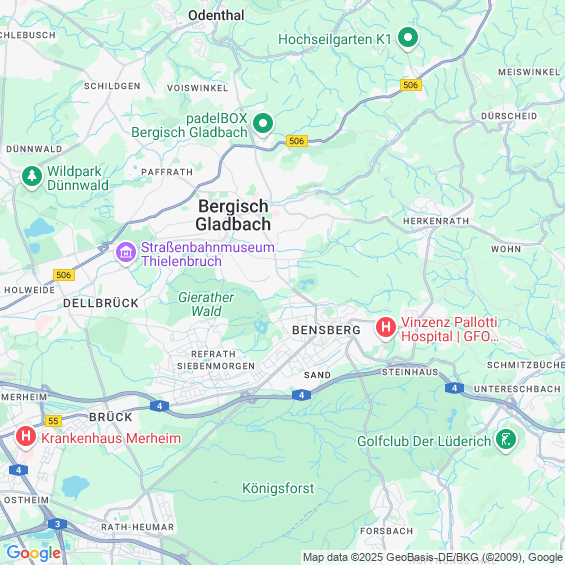The width and height of the screenshot is (565, 565).
Task: Select the Herkenrath locality label
Action: [x=436, y=221]
